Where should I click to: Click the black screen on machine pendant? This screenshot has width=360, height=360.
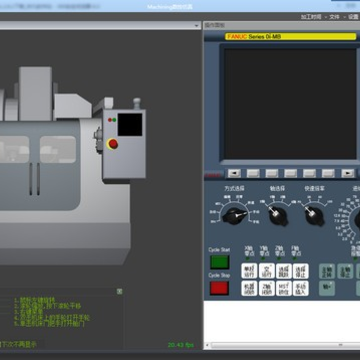pos(130,124)
